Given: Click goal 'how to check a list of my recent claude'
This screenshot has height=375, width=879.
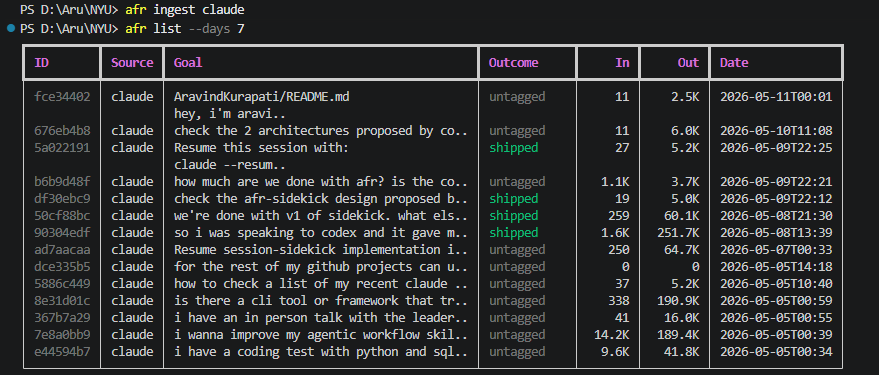Looking at the screenshot, I should pos(314,284).
